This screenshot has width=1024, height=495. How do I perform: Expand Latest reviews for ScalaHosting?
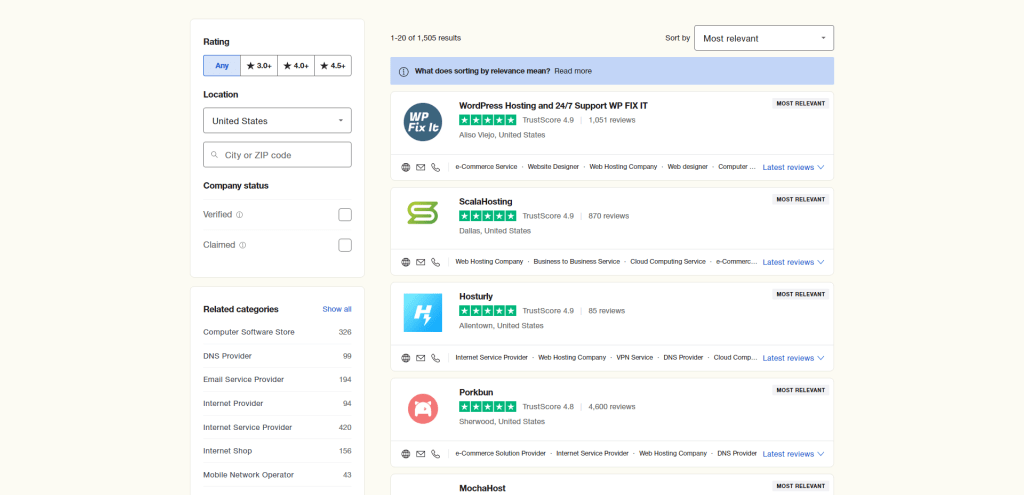pos(793,262)
